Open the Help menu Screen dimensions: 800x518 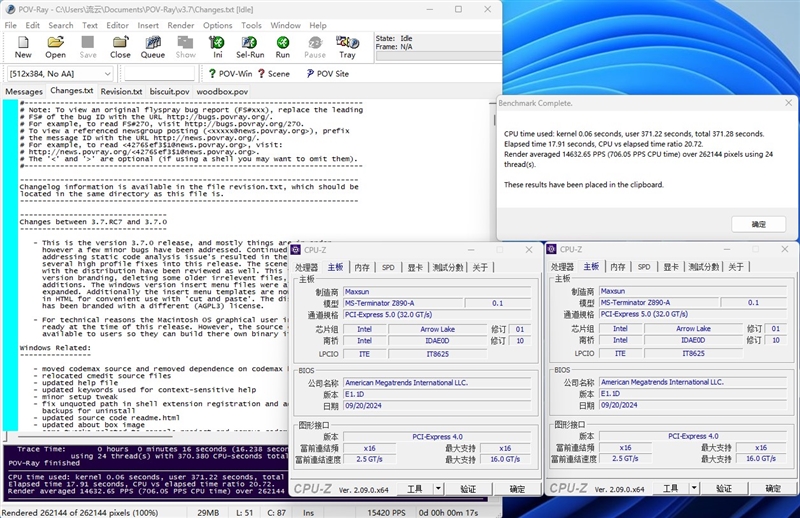tap(318, 25)
